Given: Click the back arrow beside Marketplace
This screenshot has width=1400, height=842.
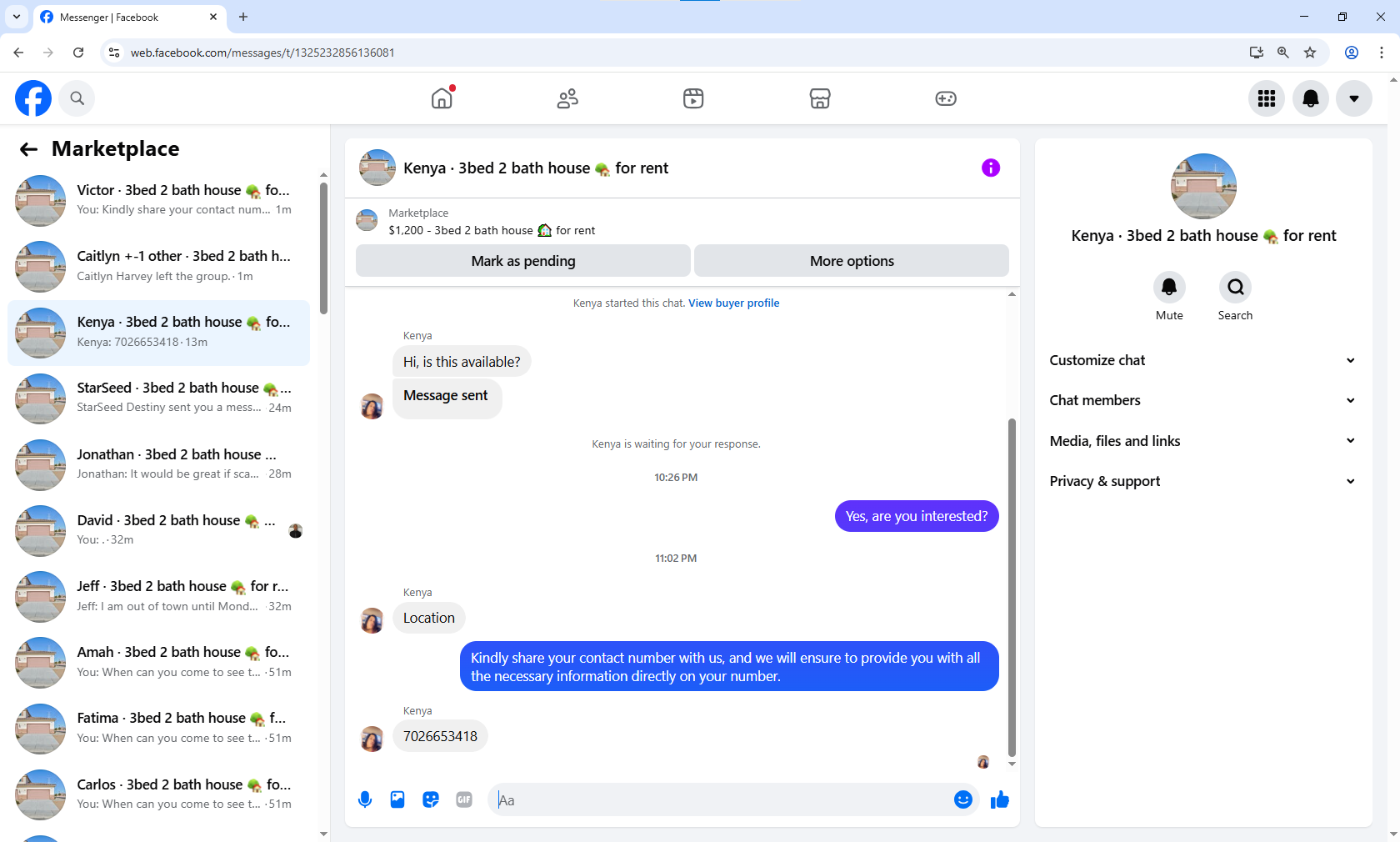Looking at the screenshot, I should point(29,149).
